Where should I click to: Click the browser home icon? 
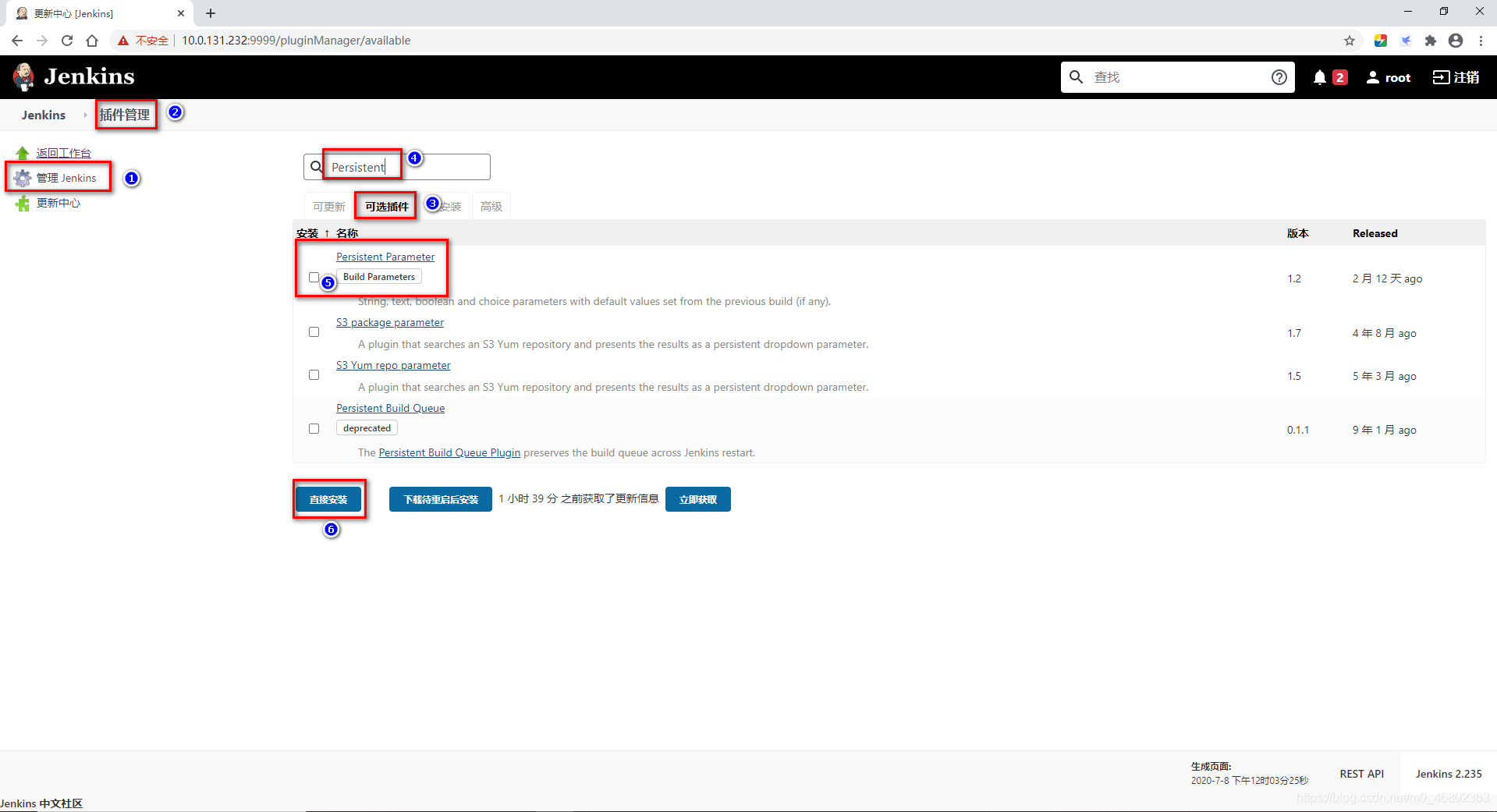point(92,41)
